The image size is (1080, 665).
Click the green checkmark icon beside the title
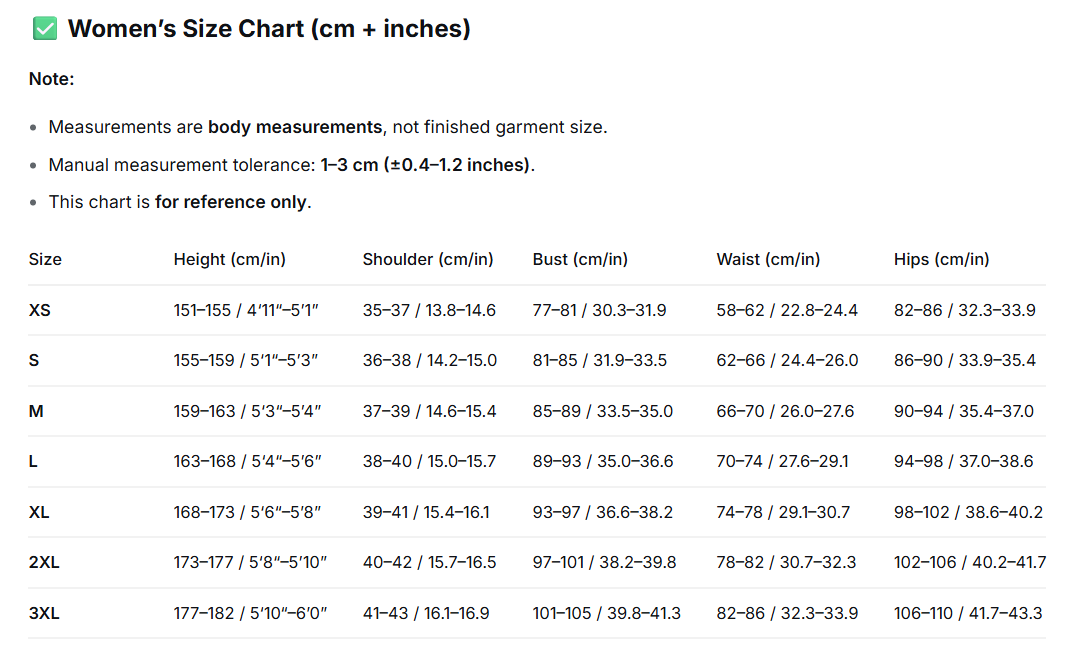pos(45,29)
